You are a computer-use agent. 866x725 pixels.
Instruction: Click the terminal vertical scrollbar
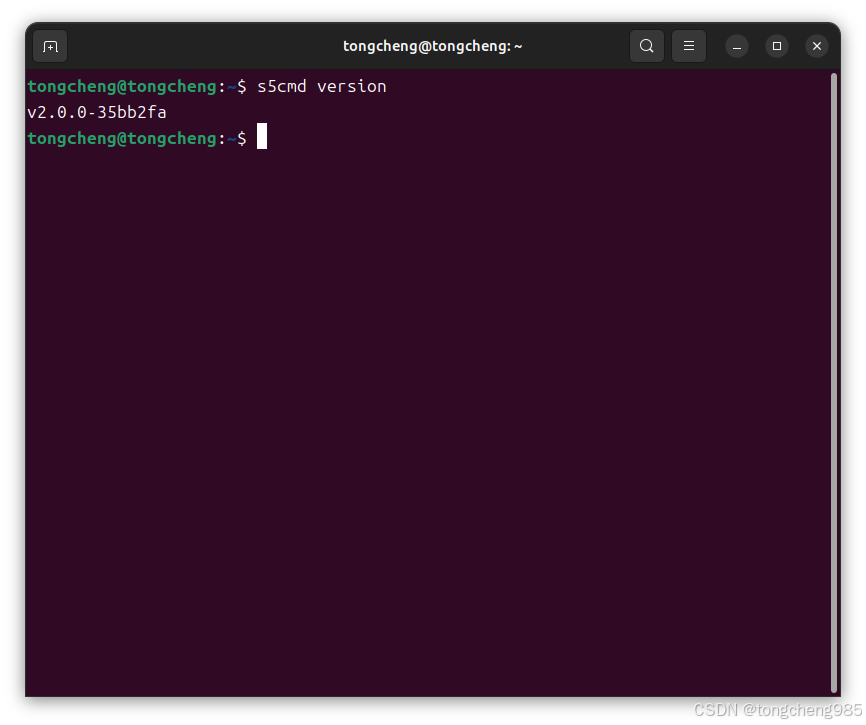point(834,383)
